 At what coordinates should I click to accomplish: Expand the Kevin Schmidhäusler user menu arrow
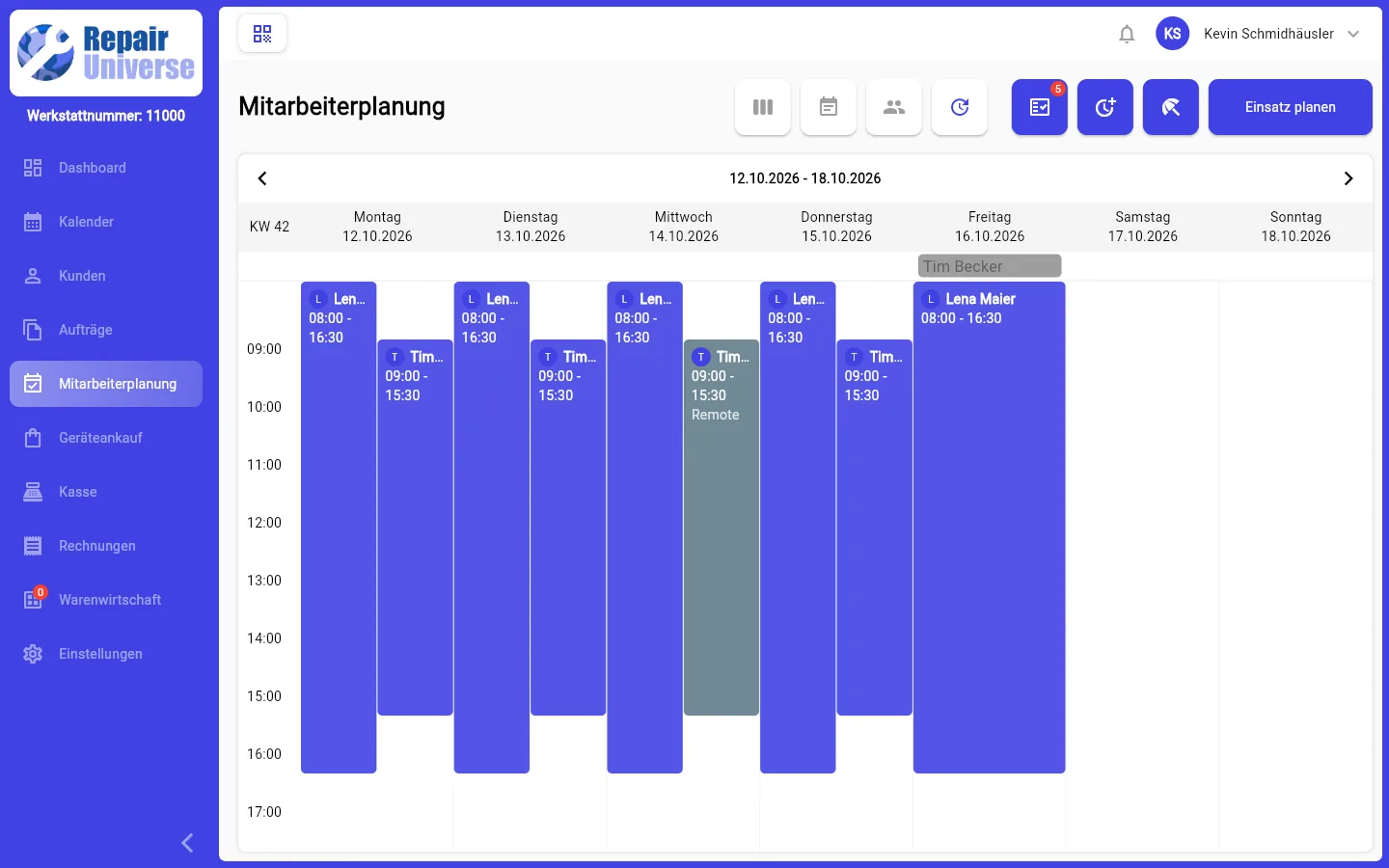(1353, 34)
